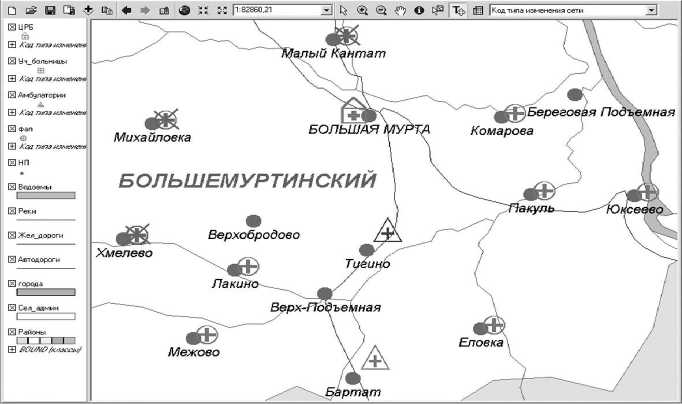The height and width of the screenshot is (404, 682).
Task: Click the crossed-out medical symbol at Хмелево
Action: (x=137, y=234)
